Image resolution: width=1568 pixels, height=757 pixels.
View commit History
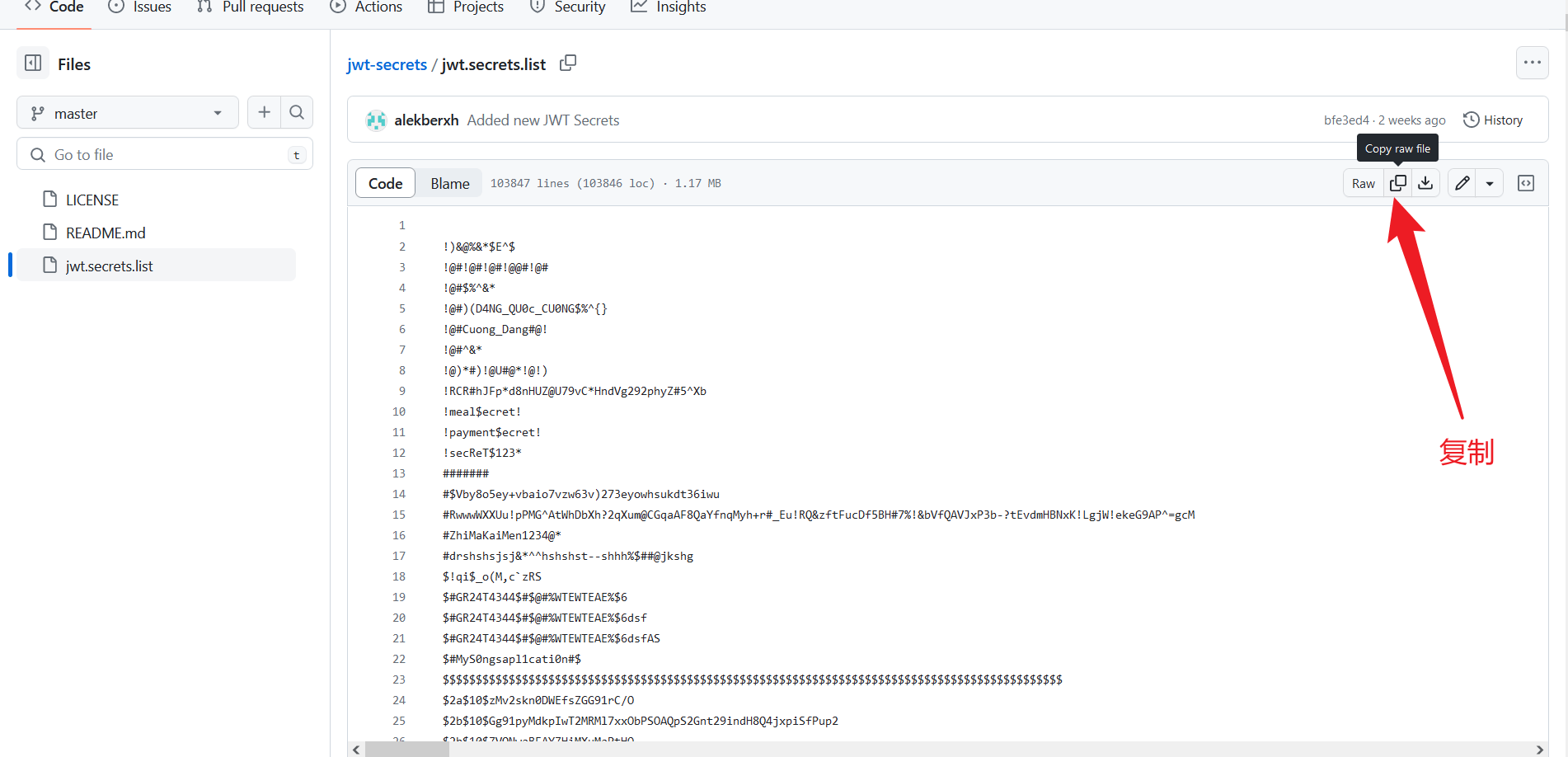(1493, 120)
